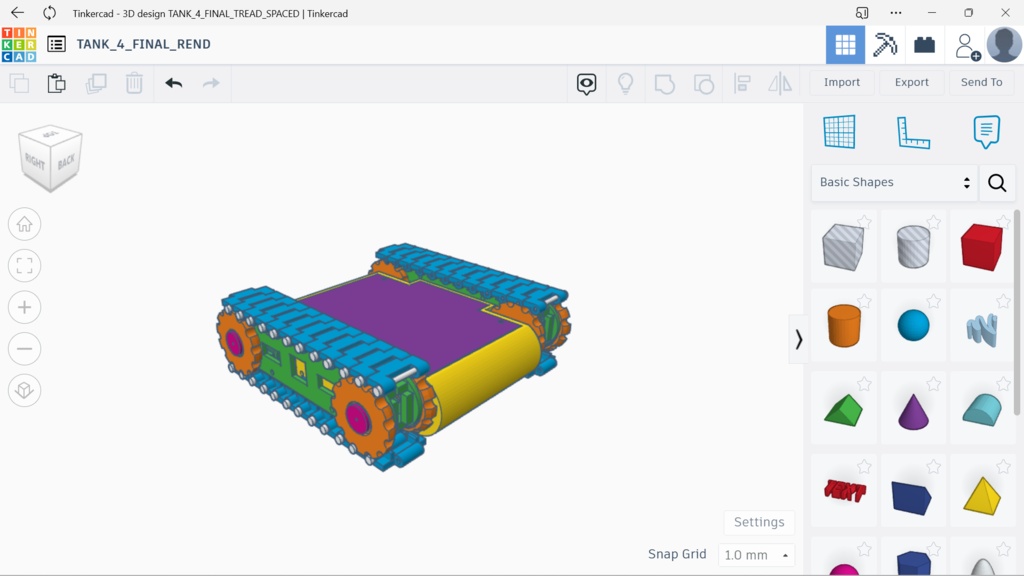Viewport: 1024px width, 576px height.
Task: Click the Copy icon in toolbar
Action: (20, 83)
